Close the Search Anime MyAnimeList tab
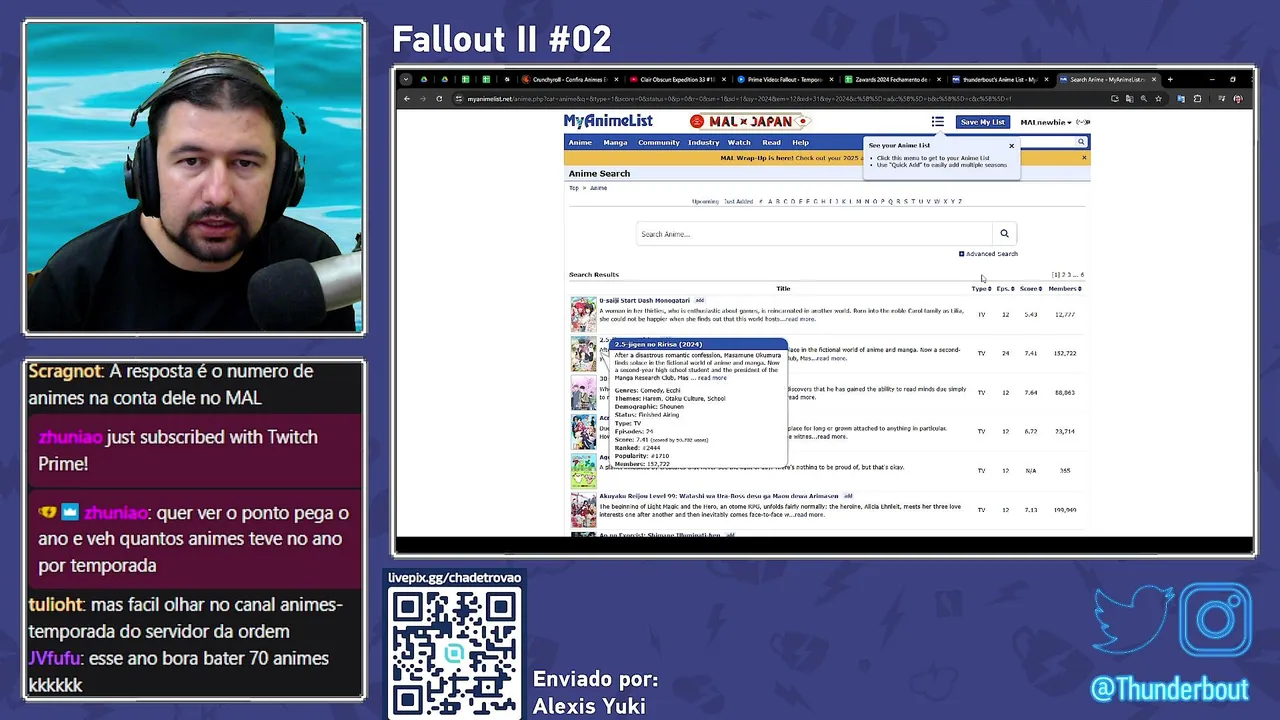The width and height of the screenshot is (1280, 720). click(x=1154, y=79)
